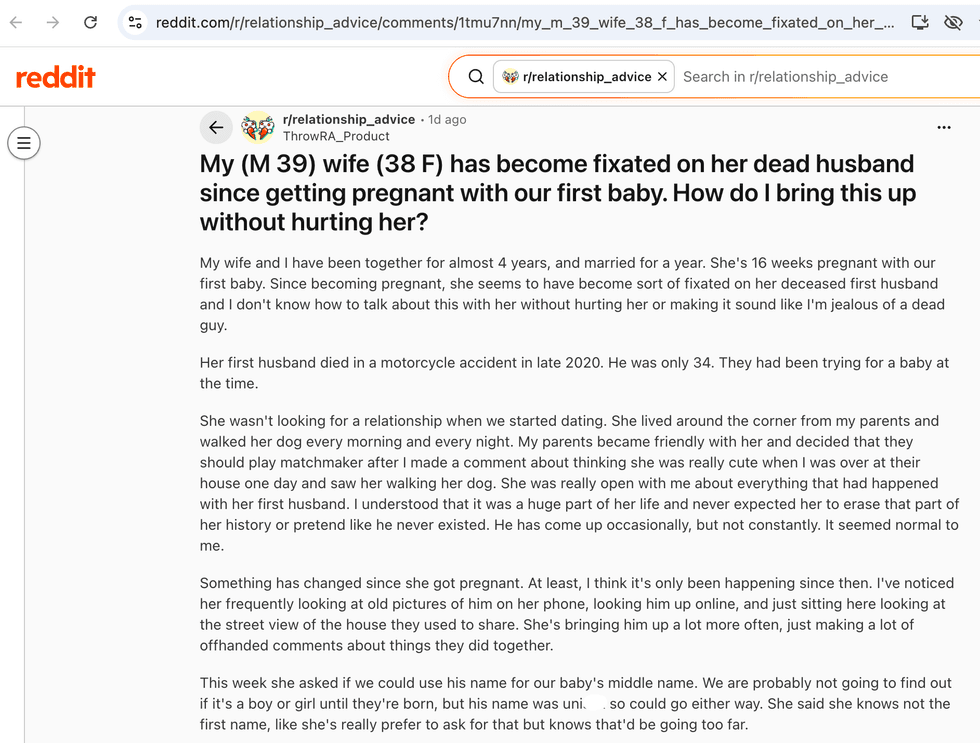Click the search magnifier icon
The height and width of the screenshot is (743, 980).
point(476,76)
